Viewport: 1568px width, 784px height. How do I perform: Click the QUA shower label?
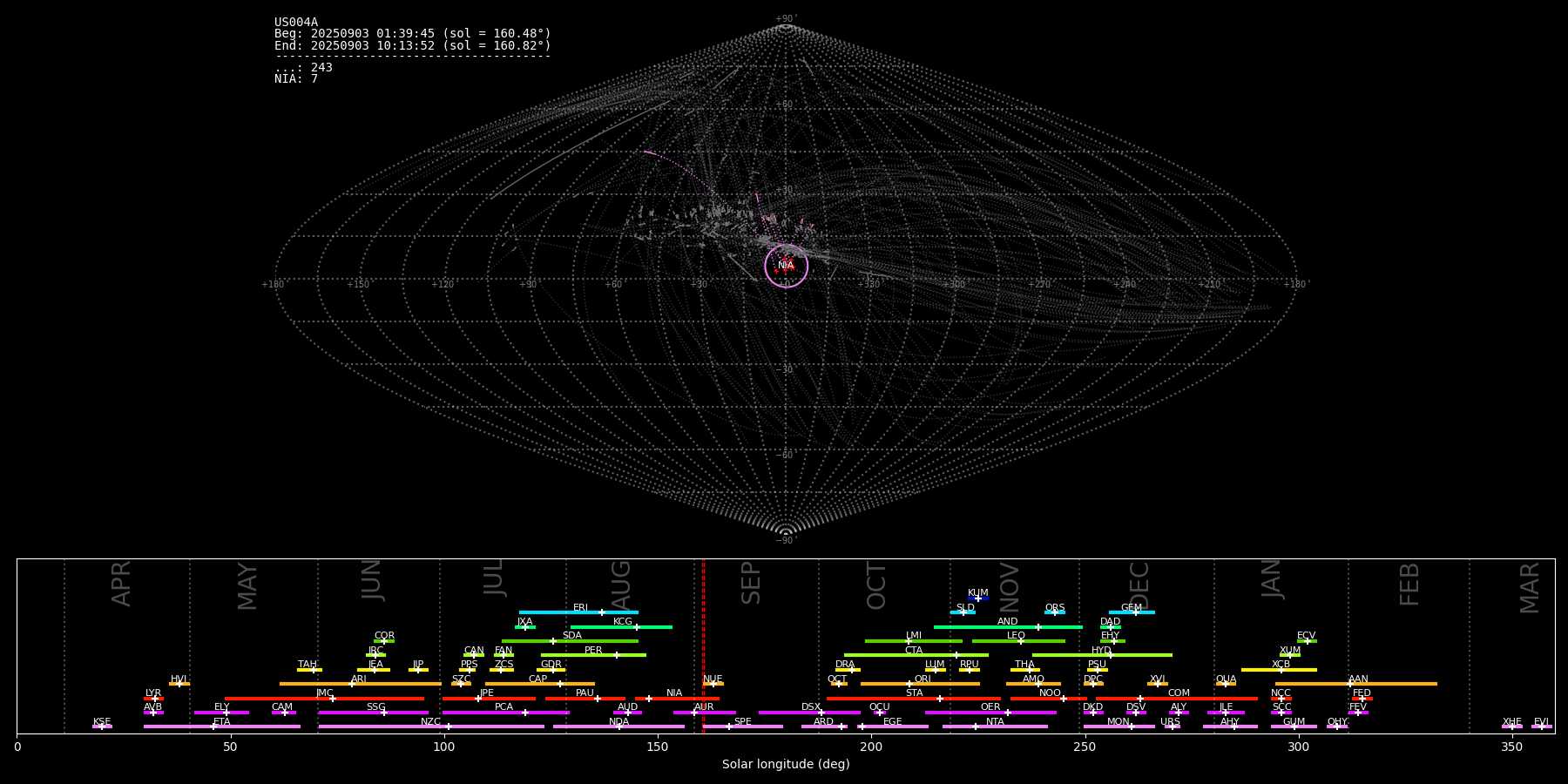click(x=1227, y=679)
